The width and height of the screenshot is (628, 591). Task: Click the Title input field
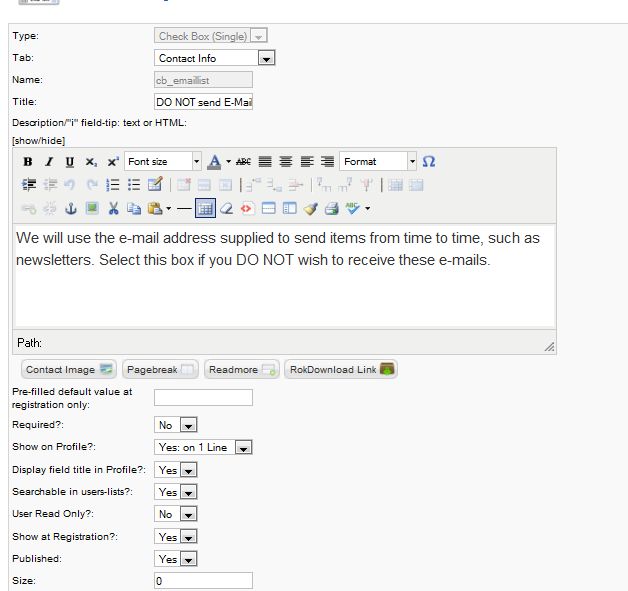tap(203, 102)
